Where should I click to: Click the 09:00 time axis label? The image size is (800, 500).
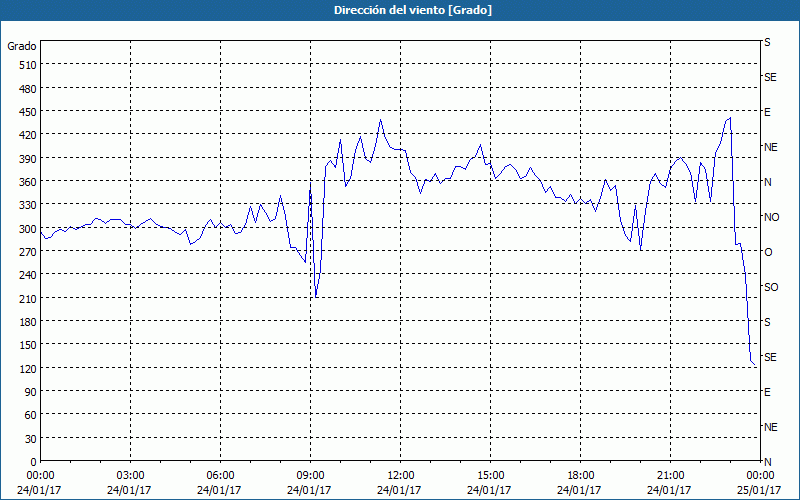(310, 476)
